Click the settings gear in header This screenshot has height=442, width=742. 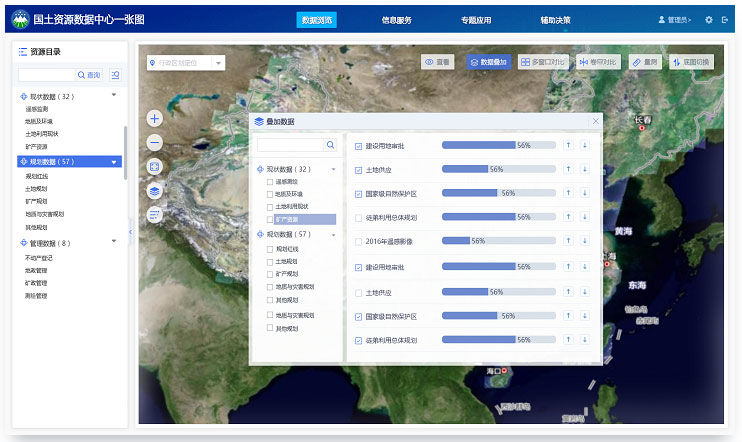[x=709, y=20]
